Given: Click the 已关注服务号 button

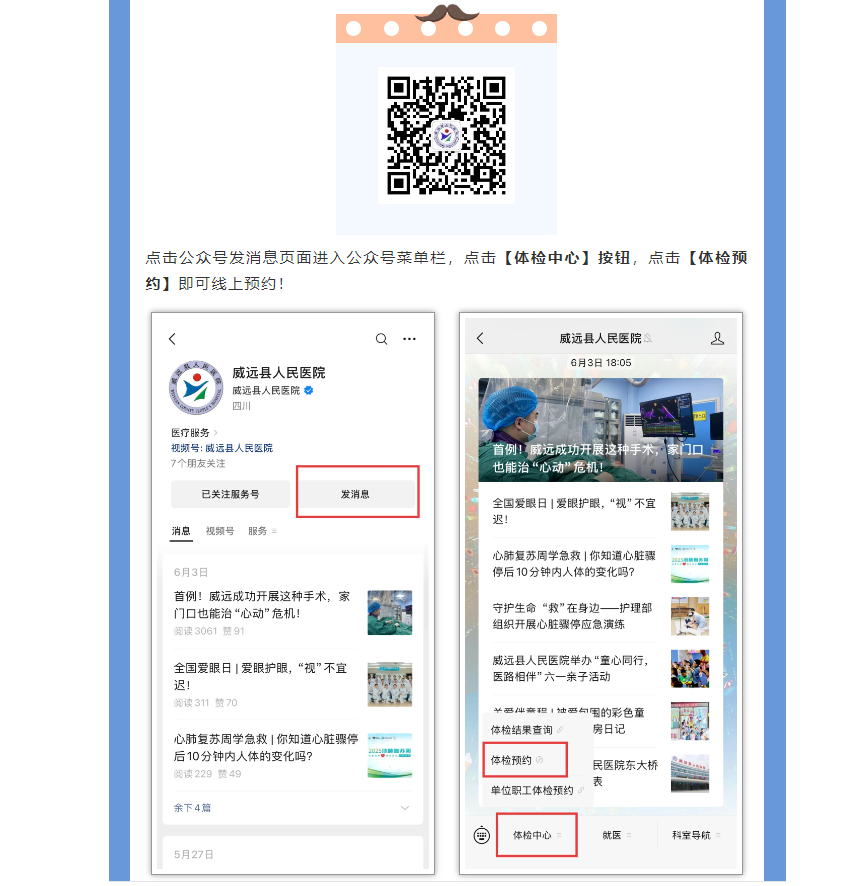Looking at the screenshot, I should pyautogui.click(x=230, y=494).
